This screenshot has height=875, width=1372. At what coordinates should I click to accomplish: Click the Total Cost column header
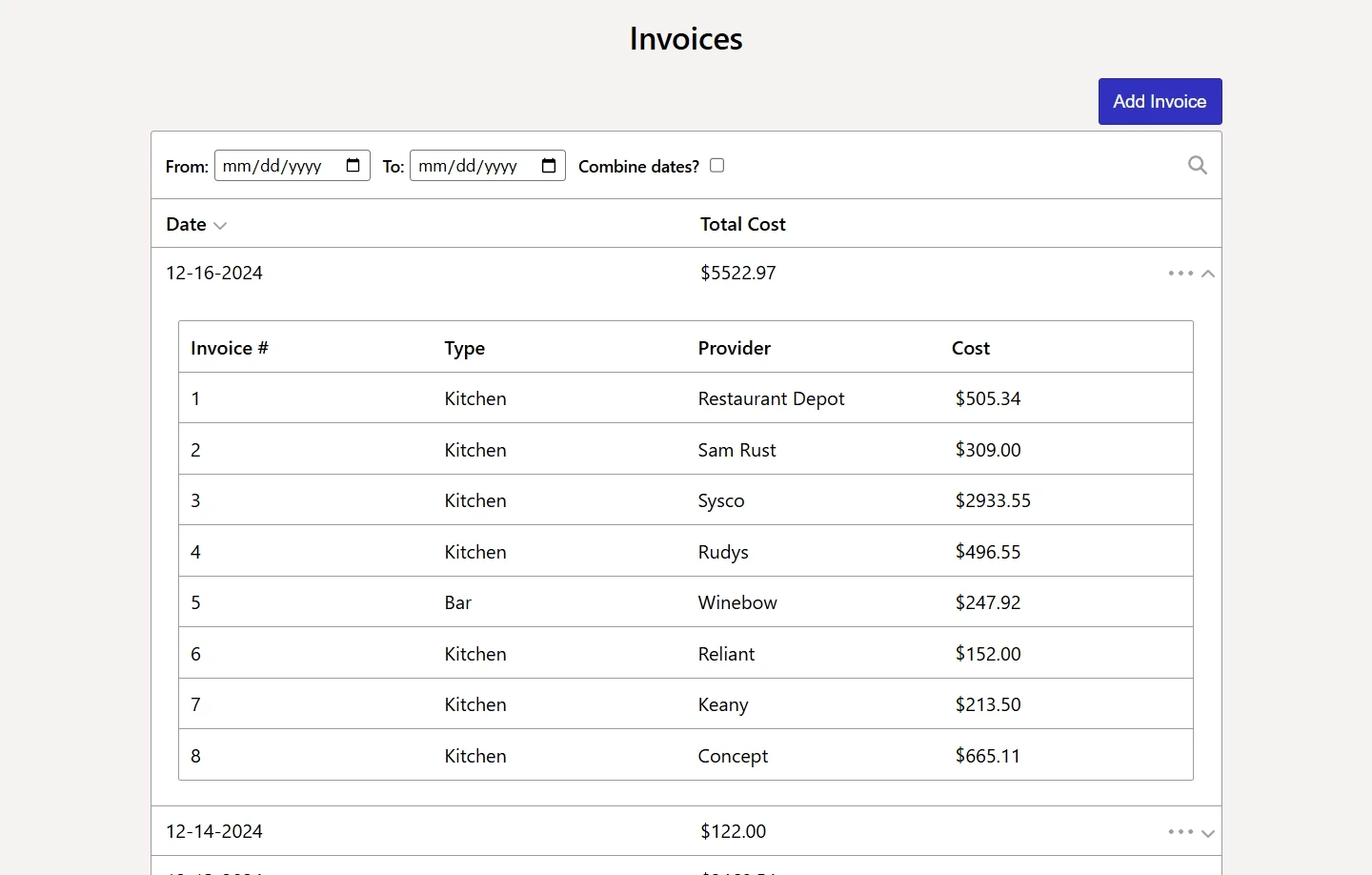point(742,224)
